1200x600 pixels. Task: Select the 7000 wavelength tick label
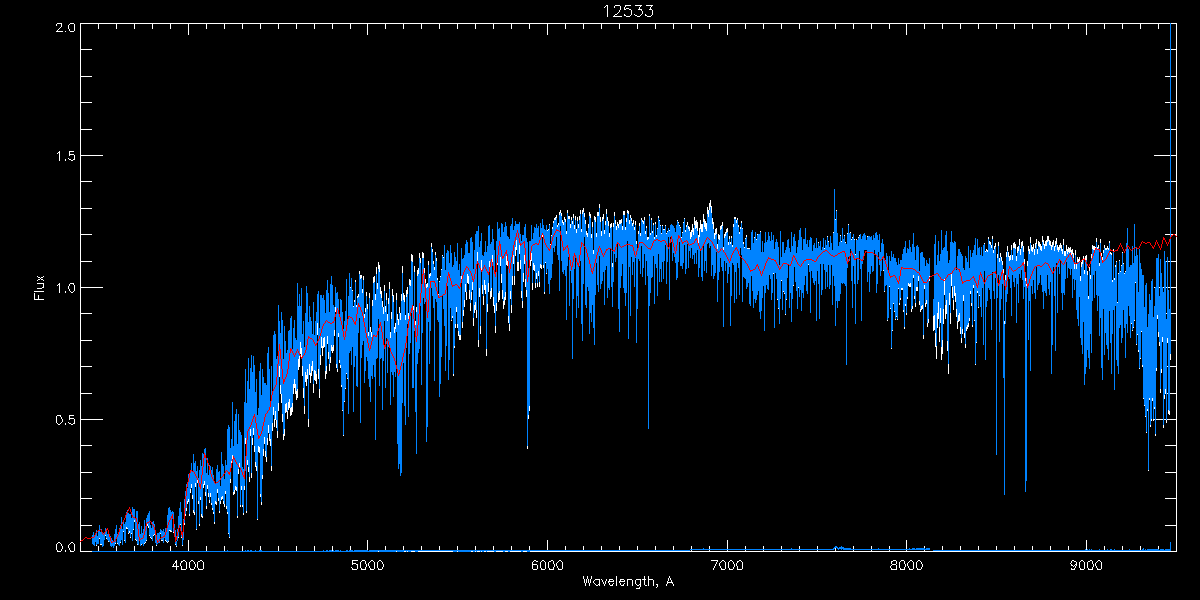pos(727,565)
